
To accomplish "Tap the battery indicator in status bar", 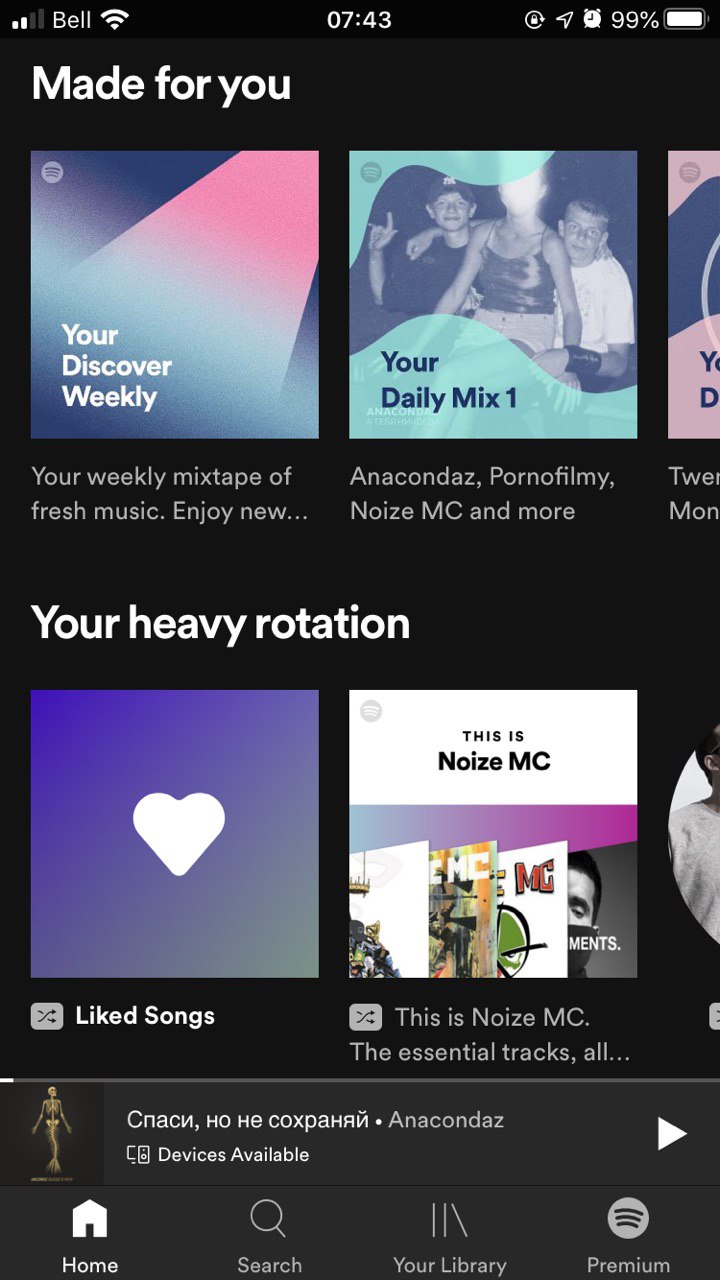I will [686, 19].
